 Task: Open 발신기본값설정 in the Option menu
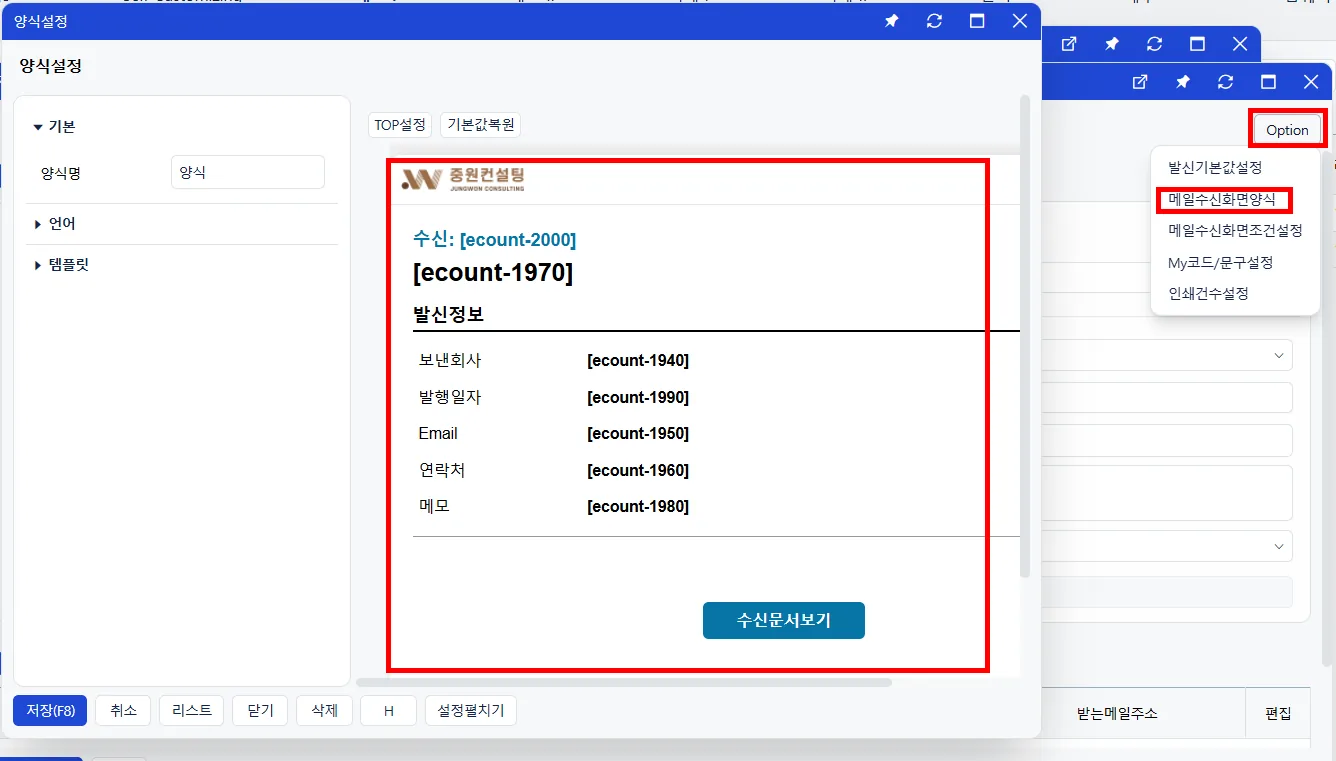click(1215, 167)
